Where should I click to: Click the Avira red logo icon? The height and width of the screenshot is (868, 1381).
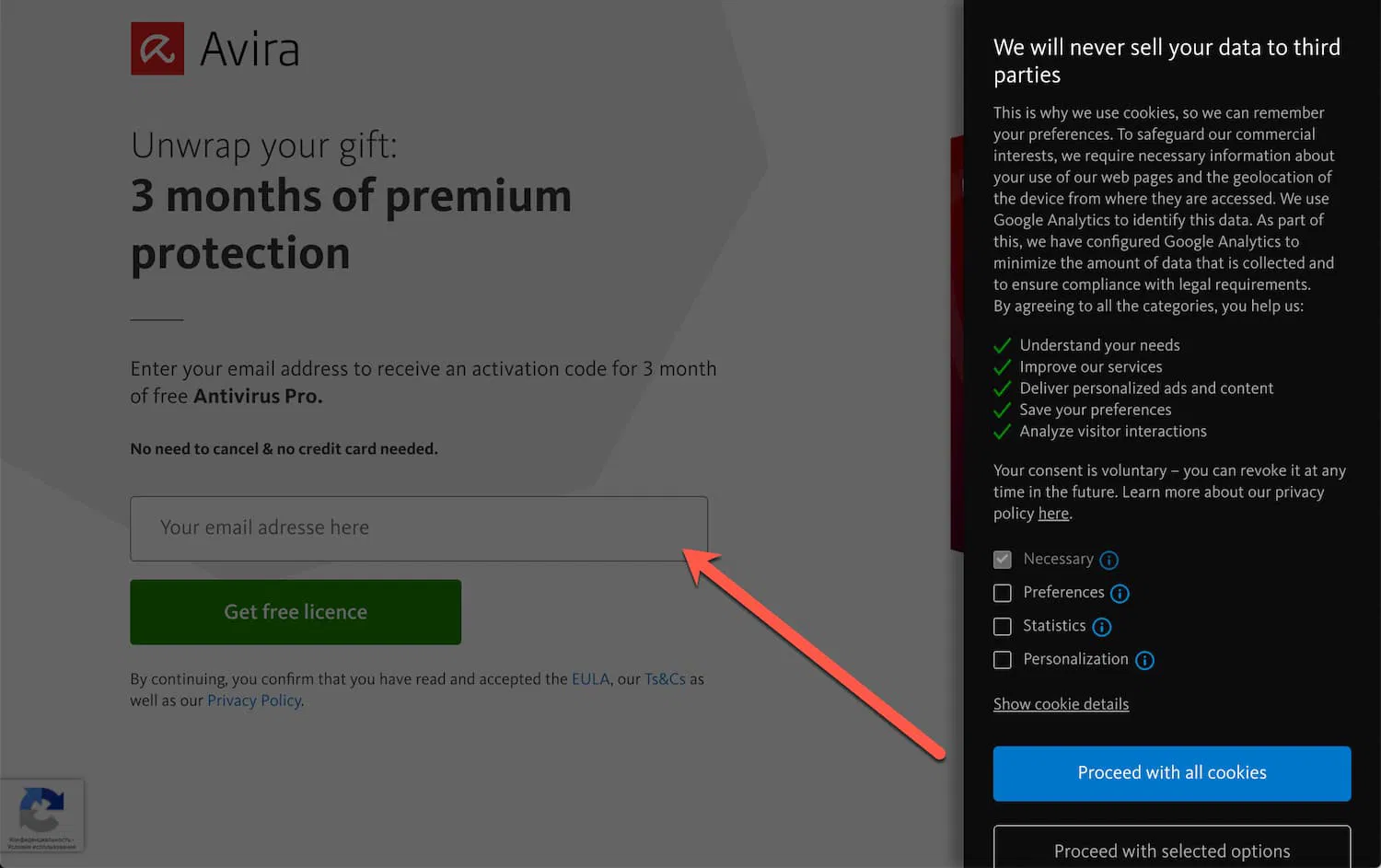[157, 49]
